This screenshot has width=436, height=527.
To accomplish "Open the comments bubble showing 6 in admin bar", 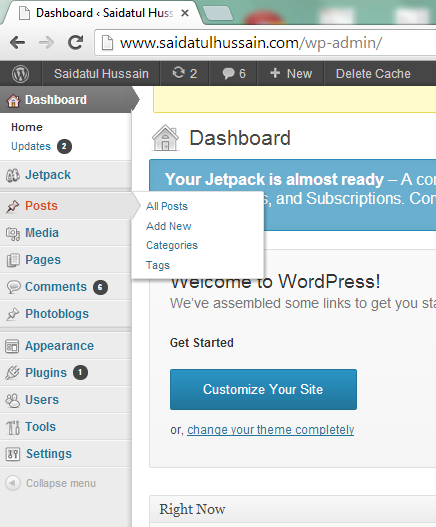I will [x=234, y=73].
